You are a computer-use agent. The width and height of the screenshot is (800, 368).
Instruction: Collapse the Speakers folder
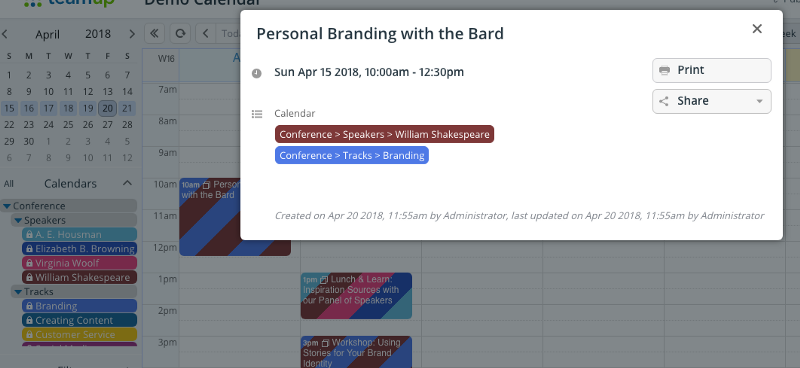pyautogui.click(x=18, y=220)
